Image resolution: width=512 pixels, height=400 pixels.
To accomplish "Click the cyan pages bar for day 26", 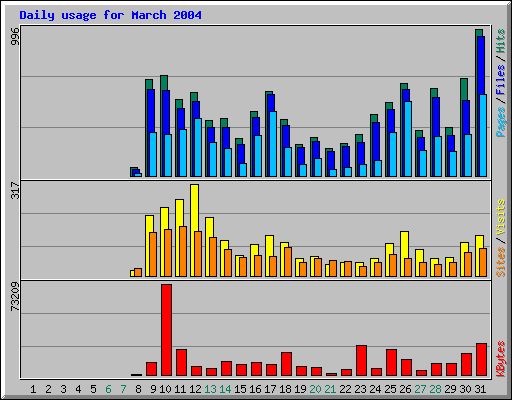I will [408, 139].
